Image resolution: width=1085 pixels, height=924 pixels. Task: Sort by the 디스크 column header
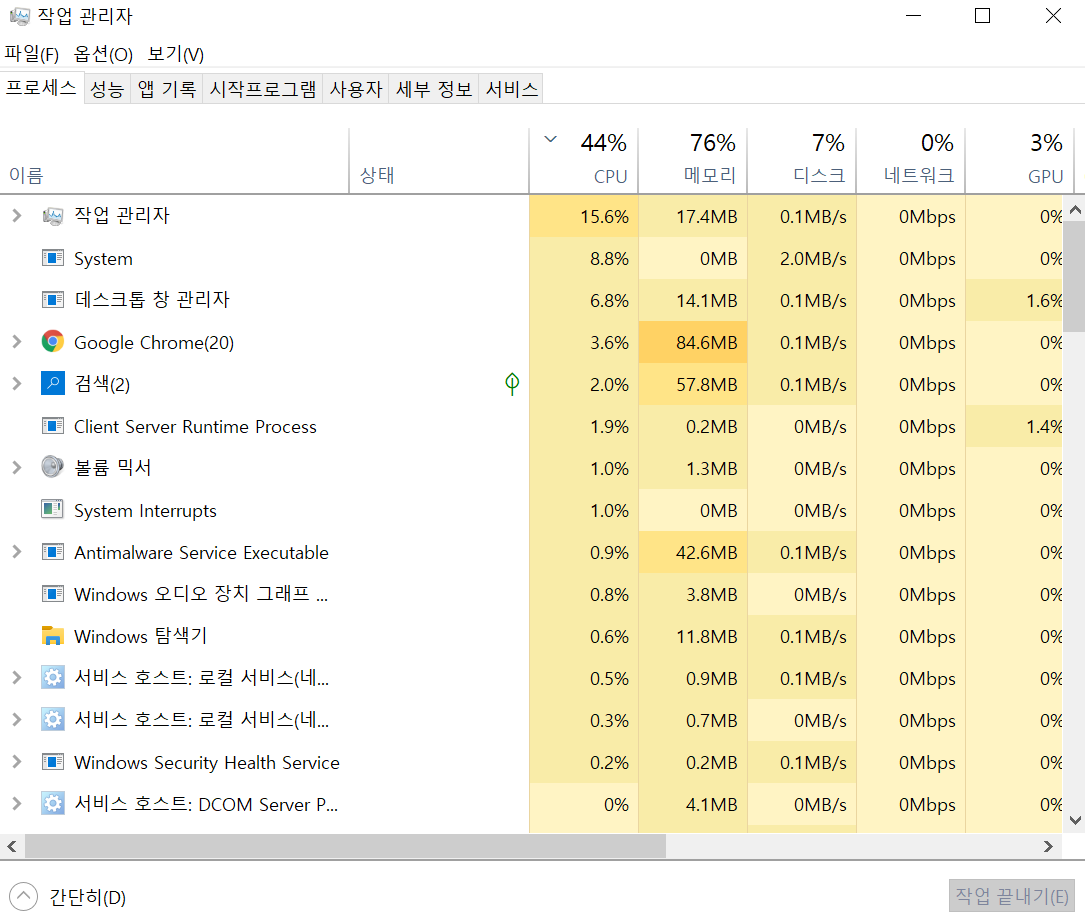(802, 161)
